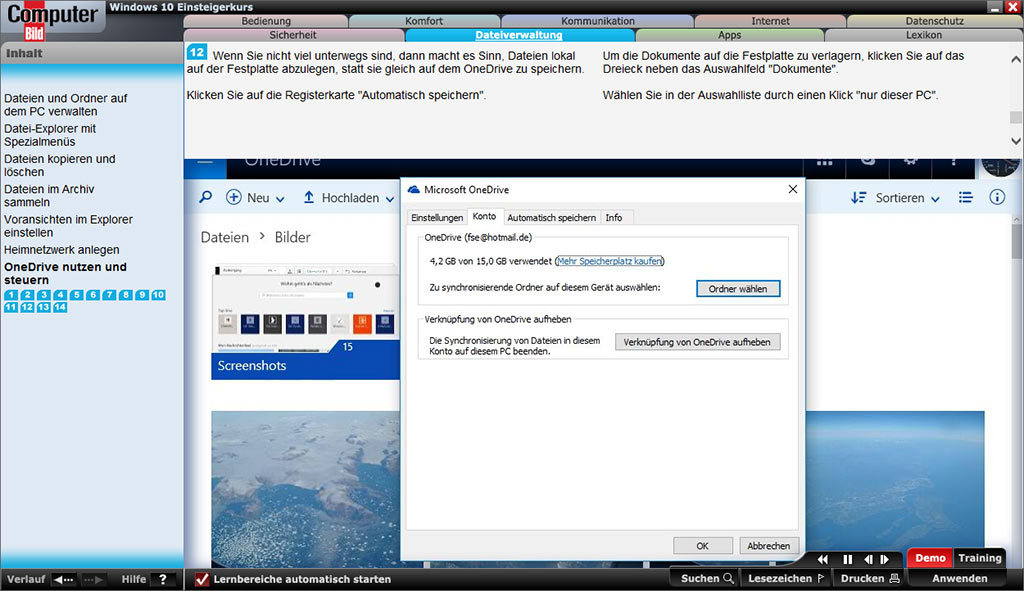The image size is (1024, 591).
Task: Go to lesson step 12
Action: click(27, 307)
